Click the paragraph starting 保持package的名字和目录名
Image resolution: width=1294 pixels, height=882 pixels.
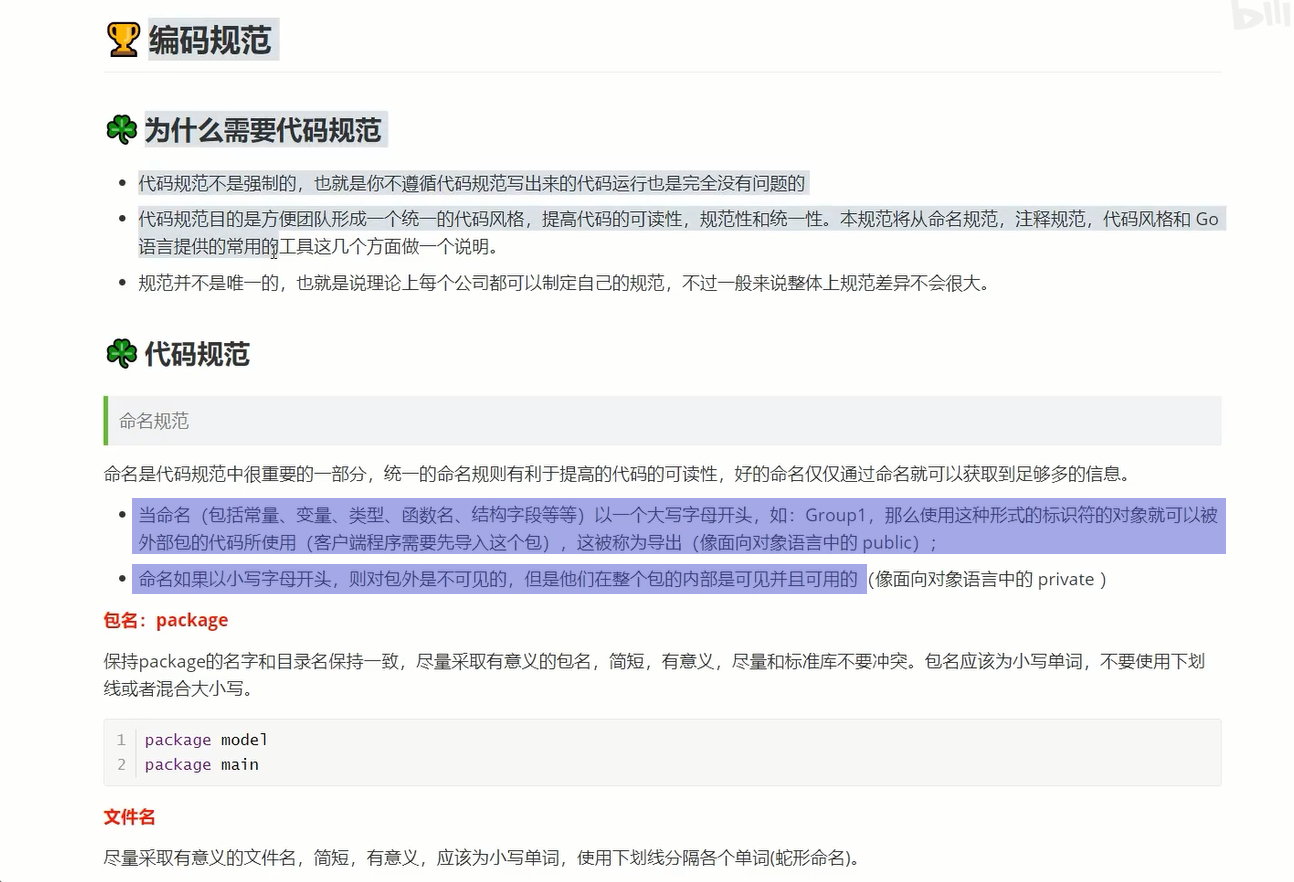pos(654,674)
